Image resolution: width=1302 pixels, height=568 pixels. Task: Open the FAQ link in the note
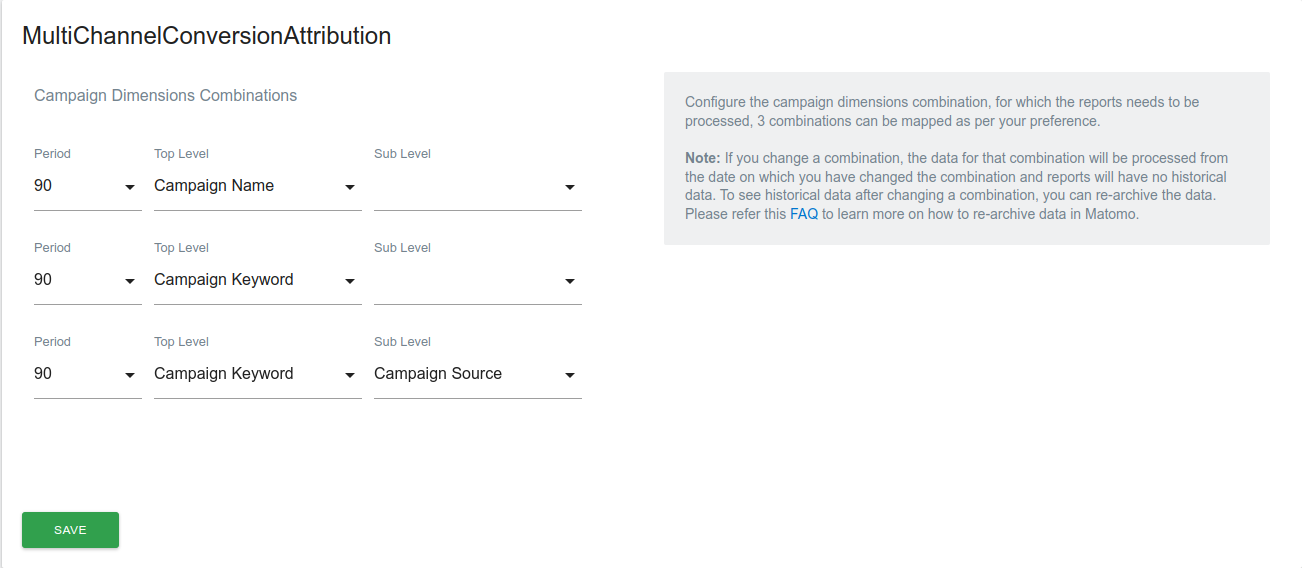point(804,214)
